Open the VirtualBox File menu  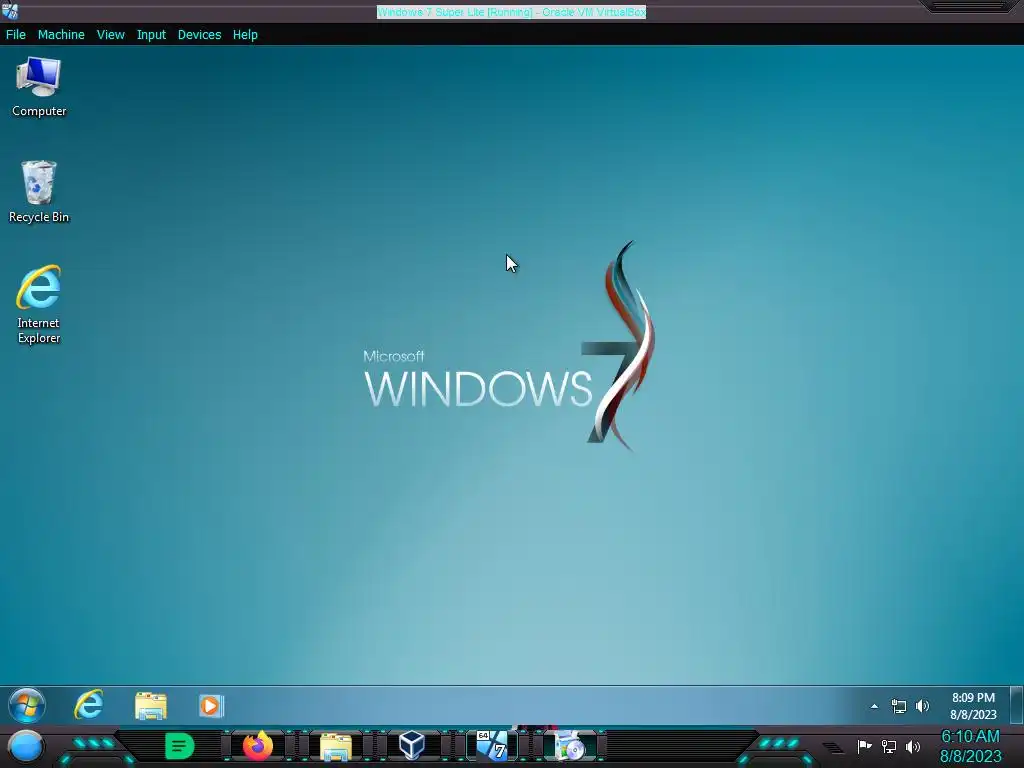click(16, 35)
